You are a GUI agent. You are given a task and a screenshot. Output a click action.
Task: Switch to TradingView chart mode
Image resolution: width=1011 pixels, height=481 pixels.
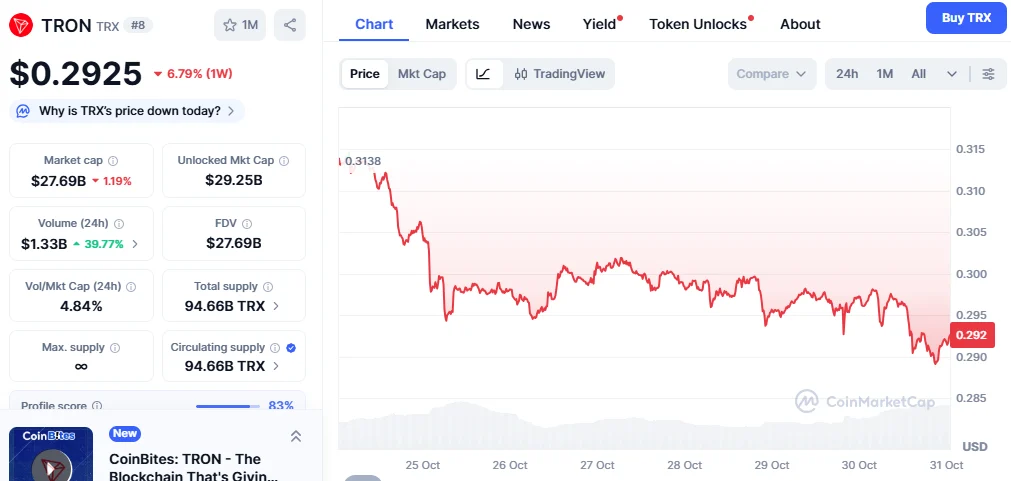tap(560, 74)
